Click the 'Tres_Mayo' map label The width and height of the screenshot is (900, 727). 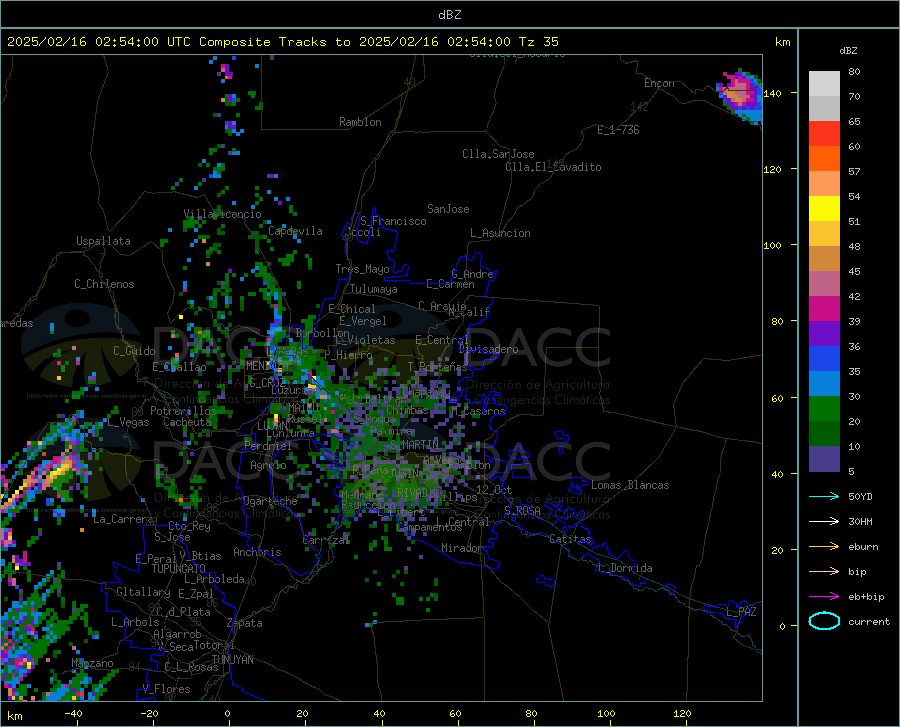(x=362, y=269)
